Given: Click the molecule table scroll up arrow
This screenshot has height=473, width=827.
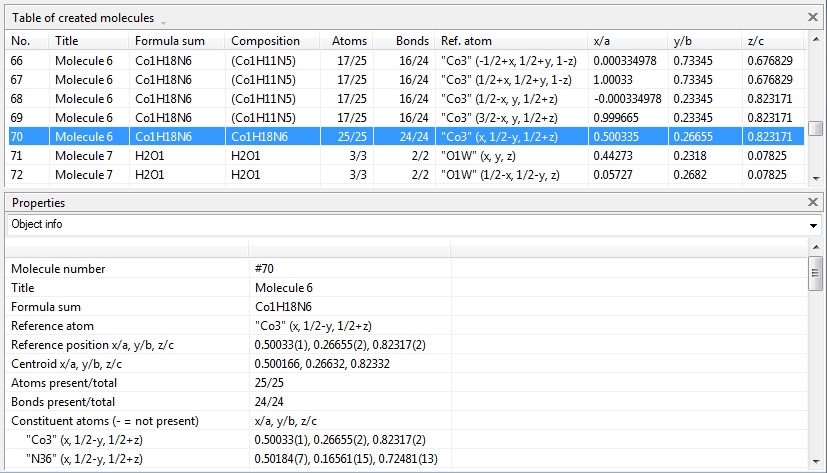Looking at the screenshot, I should (x=815, y=40).
